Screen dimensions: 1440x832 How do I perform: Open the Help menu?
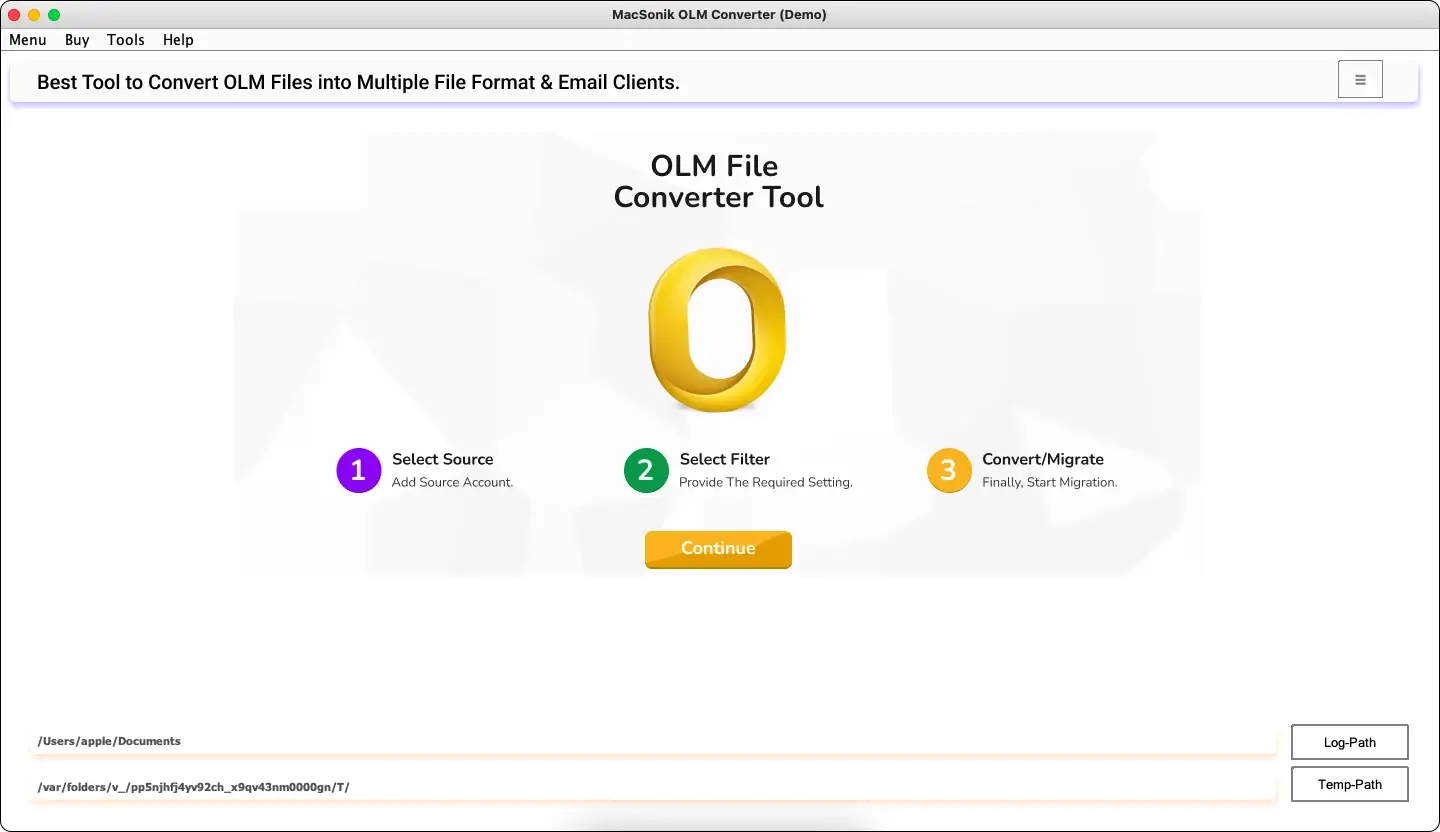(x=178, y=40)
